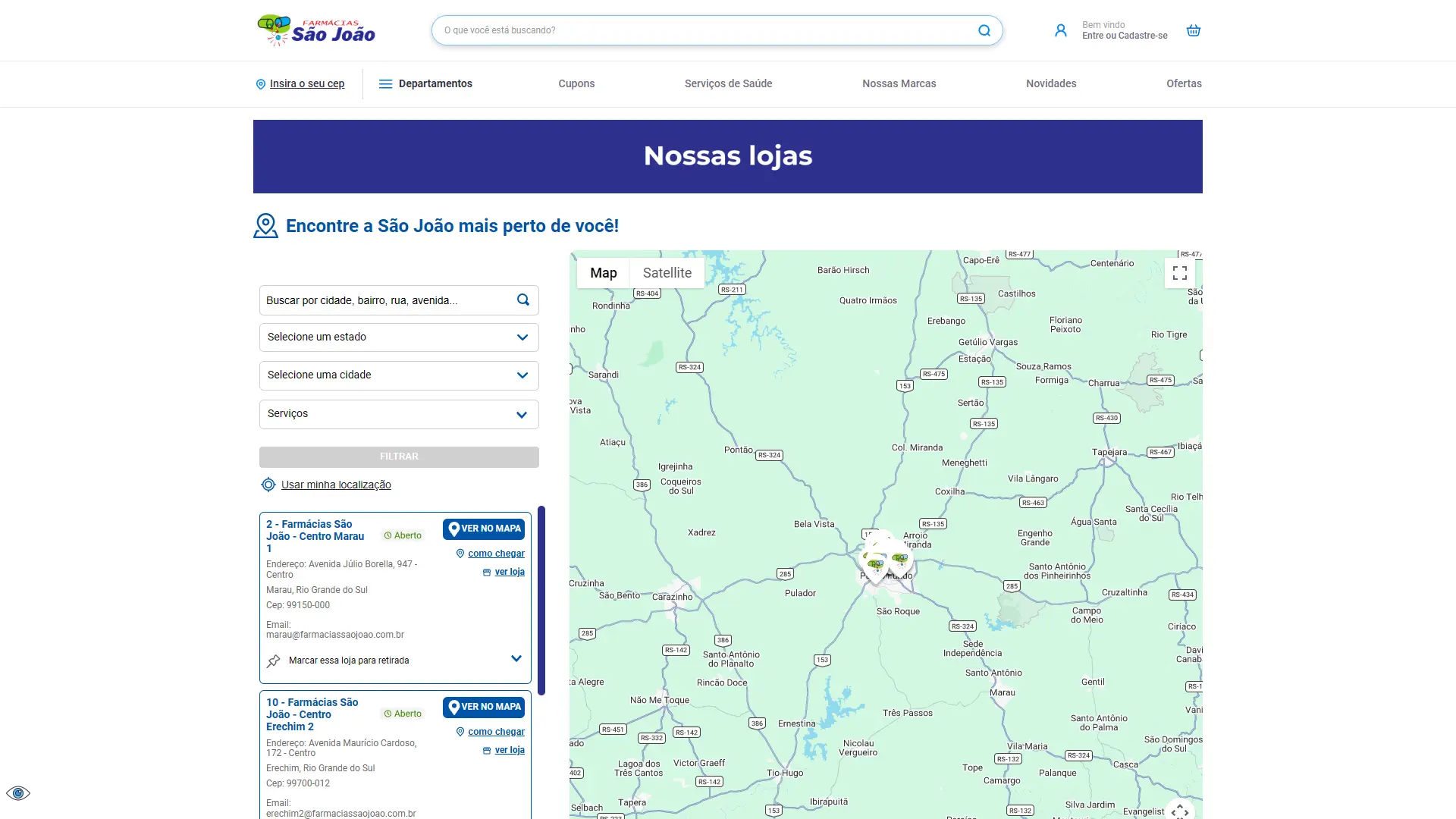Click Aberto status on Centro Erechim 2 card
This screenshot has width=1456, height=819.
pos(403,714)
